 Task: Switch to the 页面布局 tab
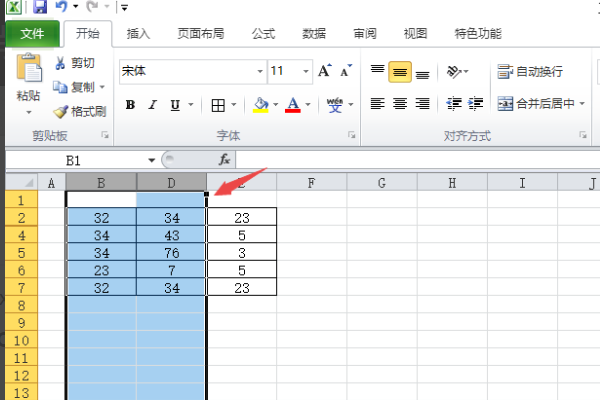click(x=201, y=34)
